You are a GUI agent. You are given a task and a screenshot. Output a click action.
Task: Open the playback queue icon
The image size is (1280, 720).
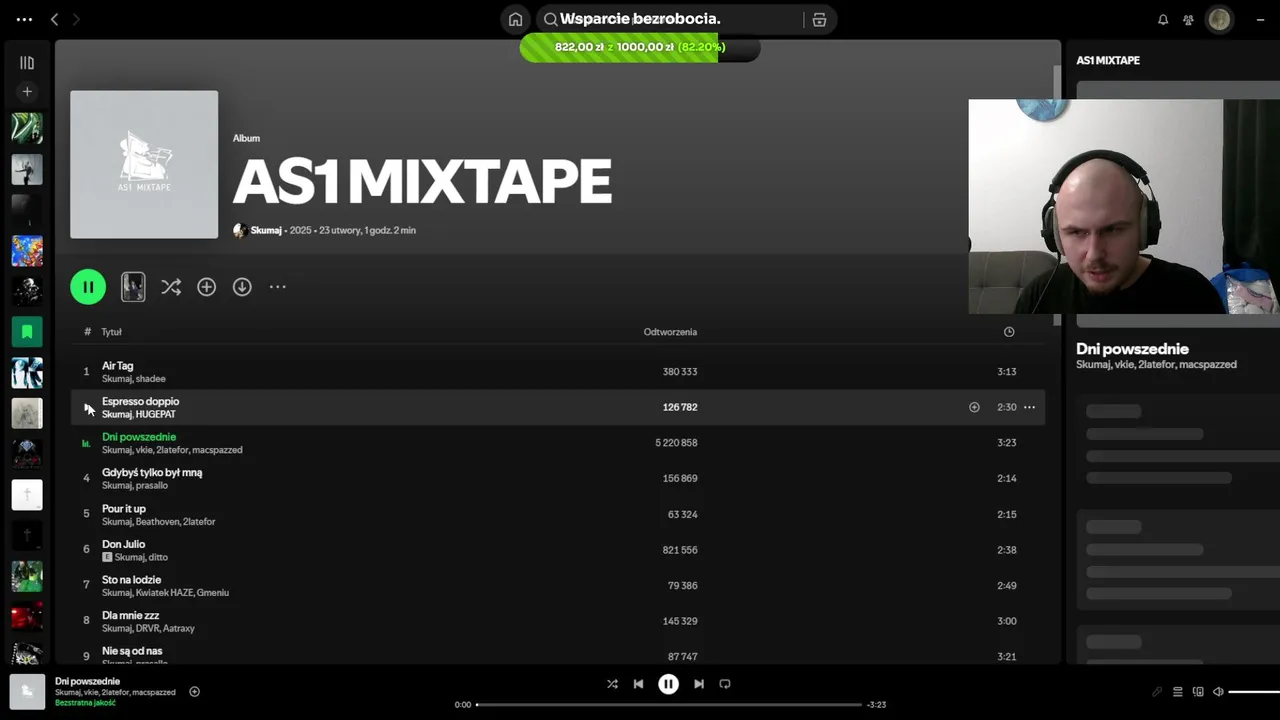pos(1178,692)
